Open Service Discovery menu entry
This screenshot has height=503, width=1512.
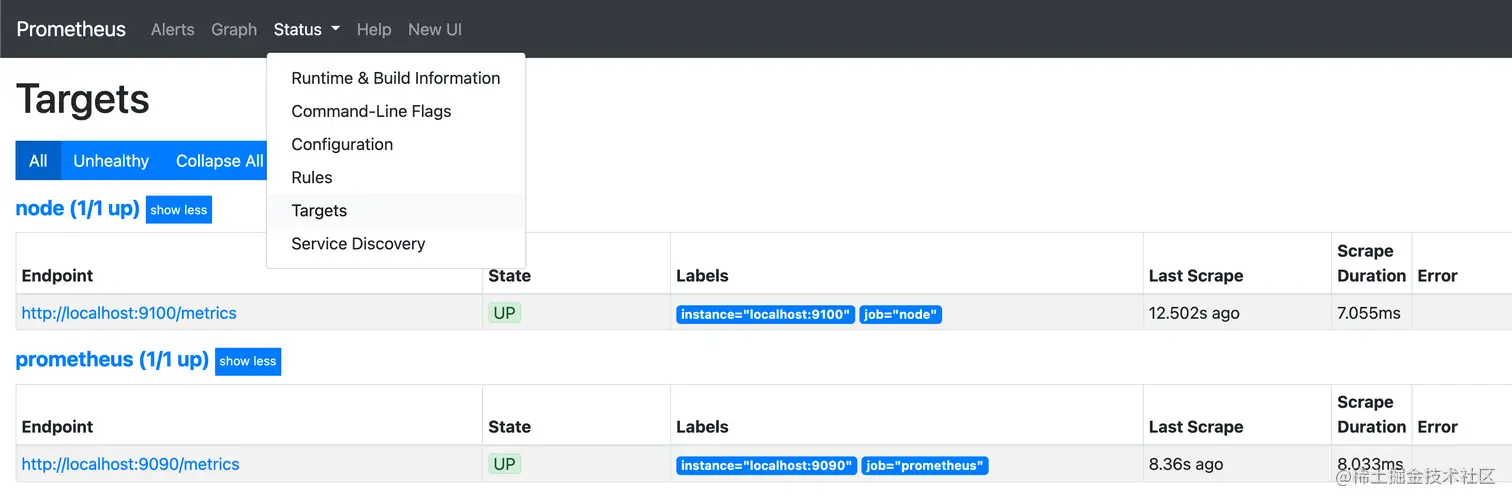pos(396,243)
